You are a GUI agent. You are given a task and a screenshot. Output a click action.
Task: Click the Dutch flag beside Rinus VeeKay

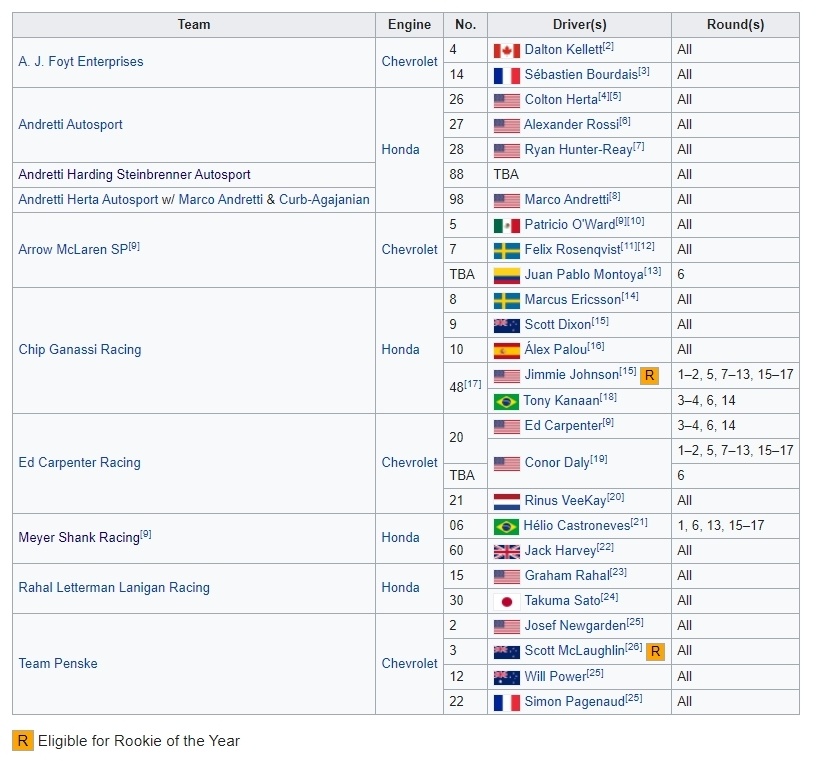click(x=507, y=502)
